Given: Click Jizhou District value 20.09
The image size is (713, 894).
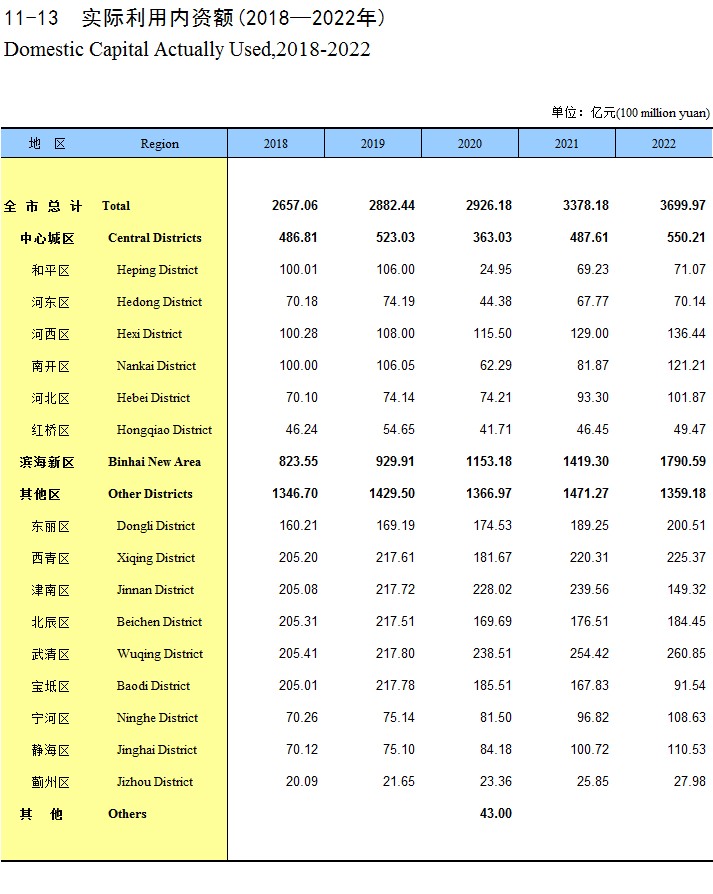Looking at the screenshot, I should click(x=302, y=781).
